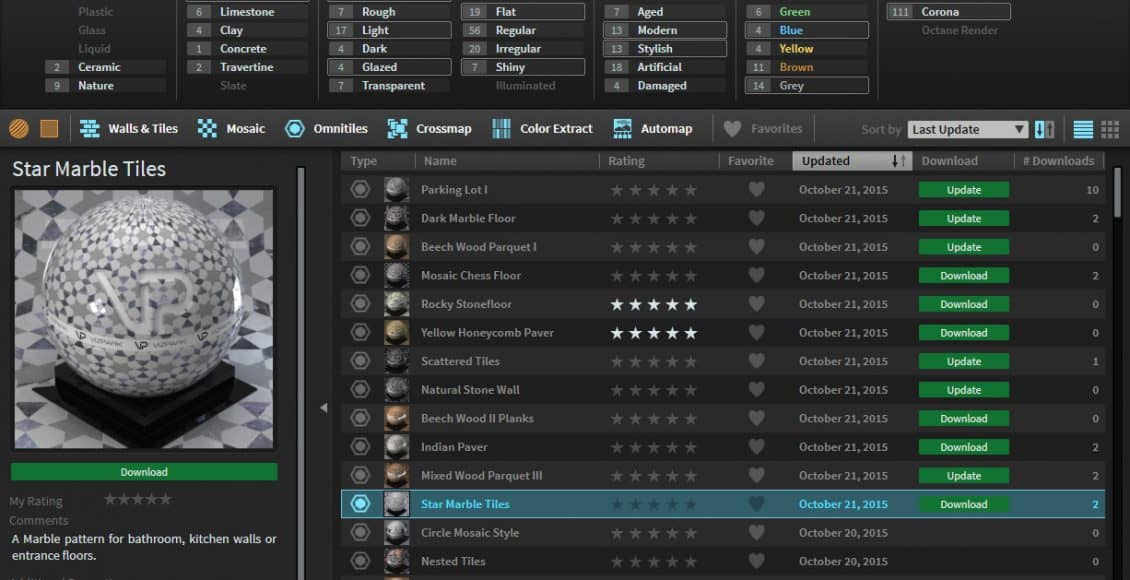Select the wood sphere material icon
This screenshot has height=580, width=1130.
tap(19, 129)
